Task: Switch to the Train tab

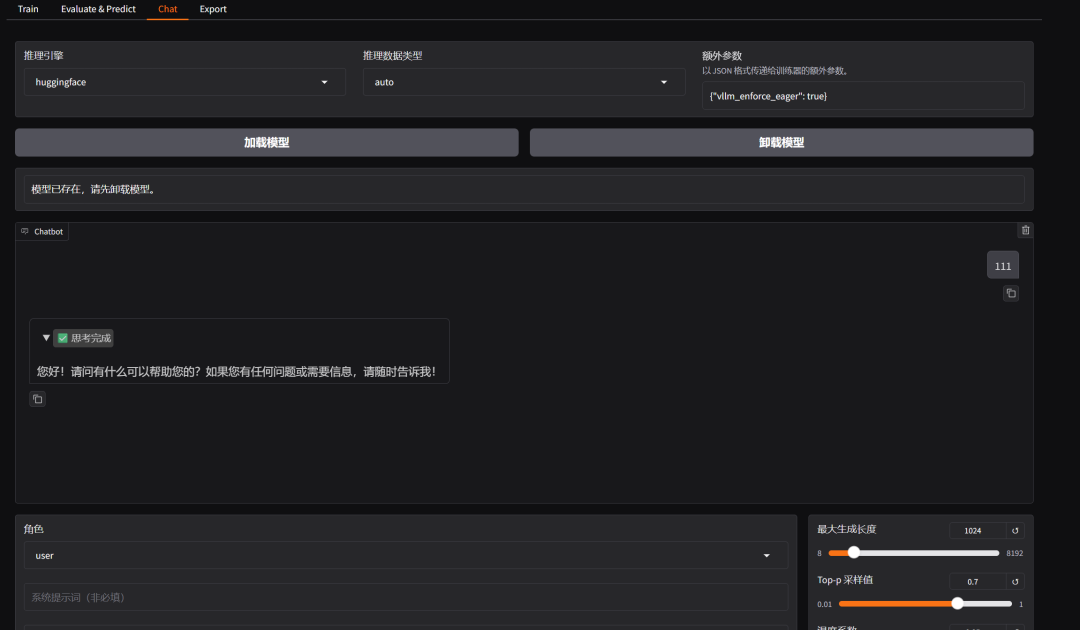Action: point(28,9)
